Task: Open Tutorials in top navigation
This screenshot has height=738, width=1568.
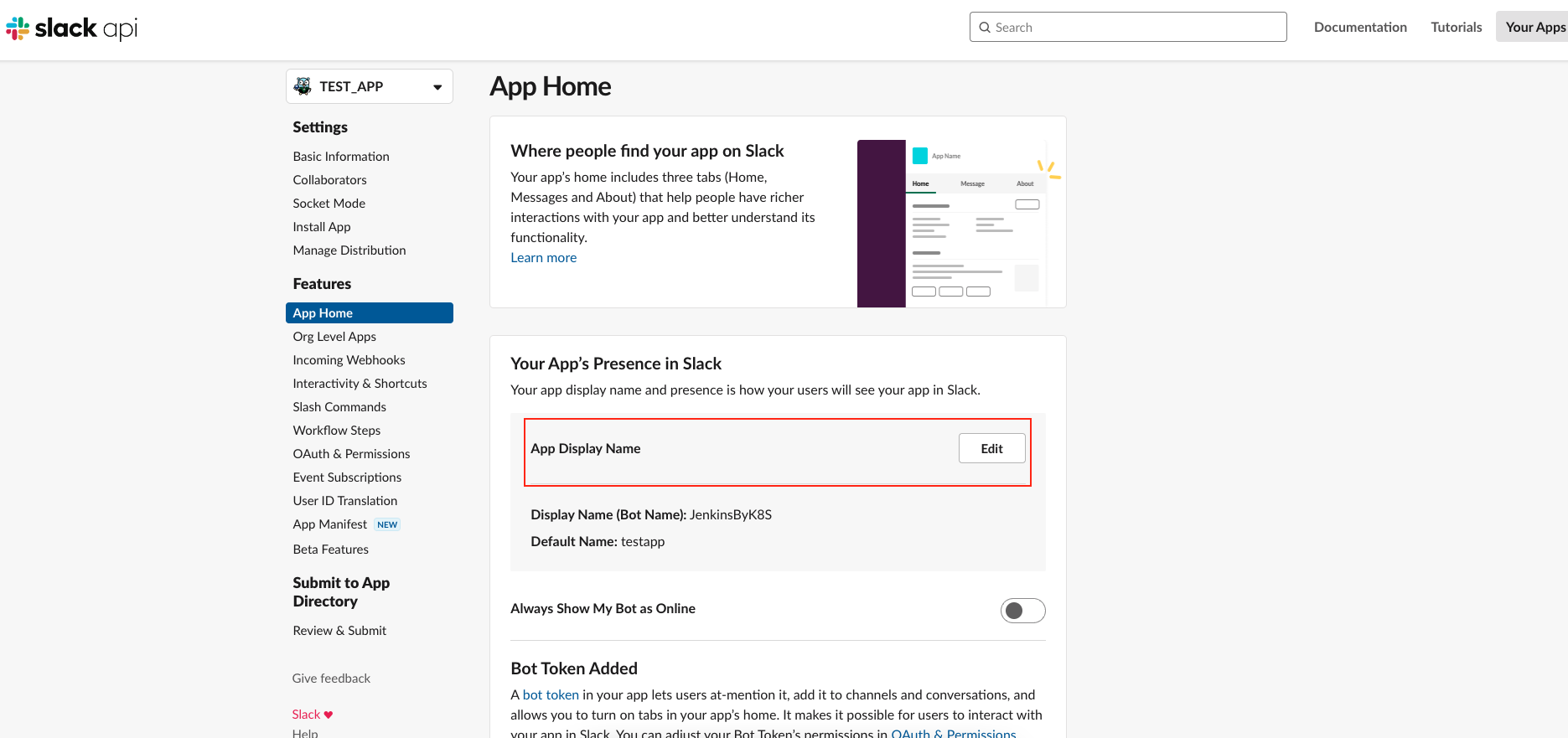Action: pyautogui.click(x=1457, y=27)
